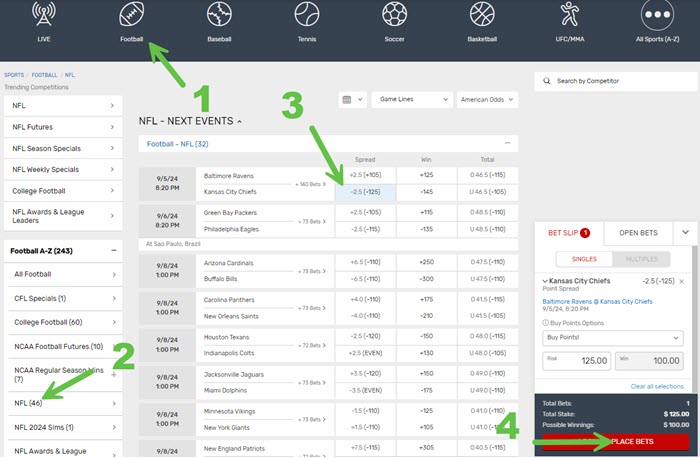Screen dimensions: 700x458
Task: Open the calendar date picker
Action: pyautogui.click(x=351, y=100)
